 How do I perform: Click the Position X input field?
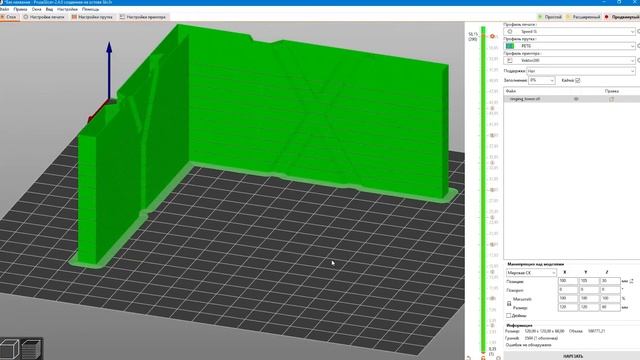[x=568, y=281]
